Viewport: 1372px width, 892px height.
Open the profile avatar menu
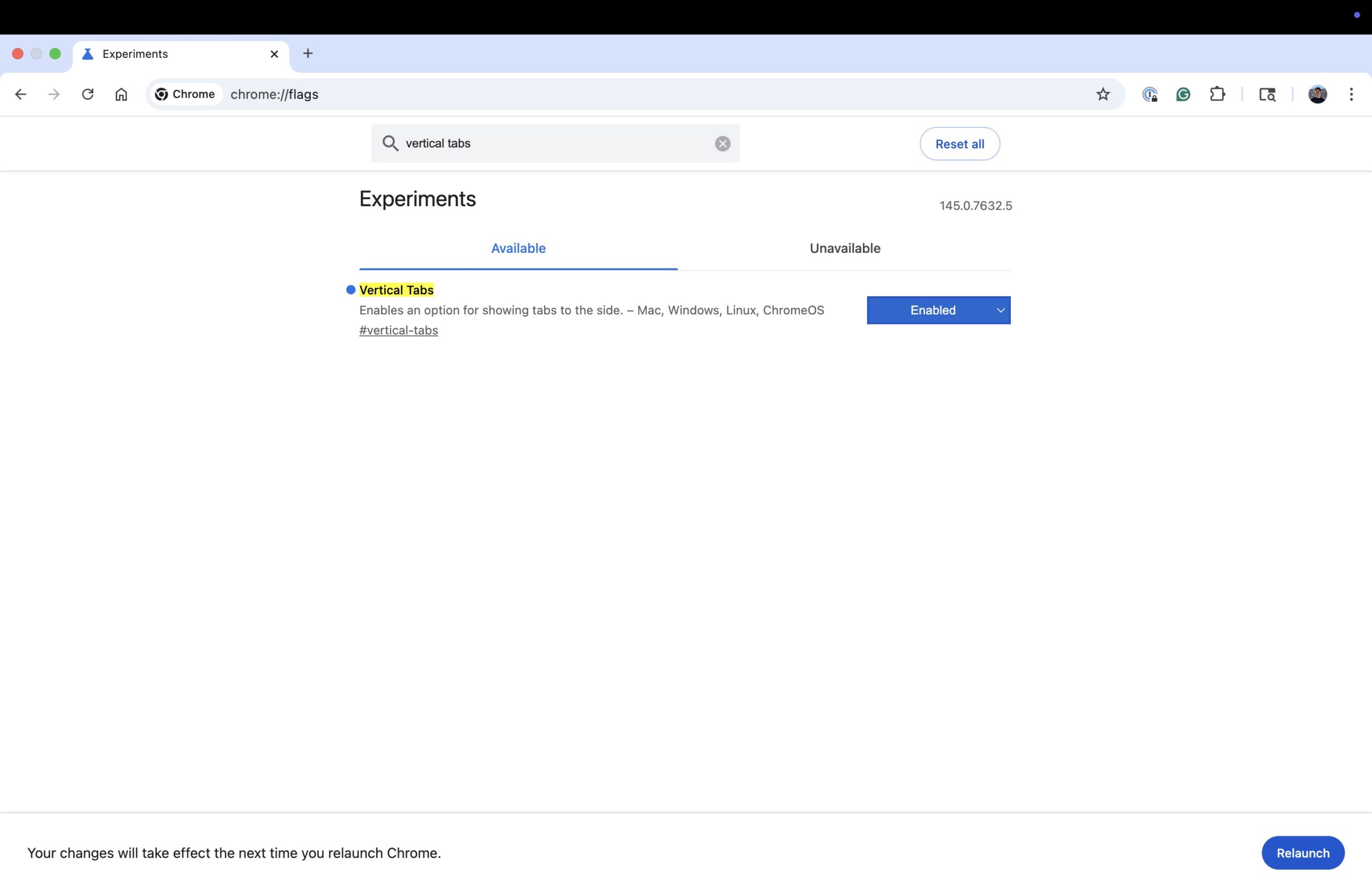(x=1317, y=94)
